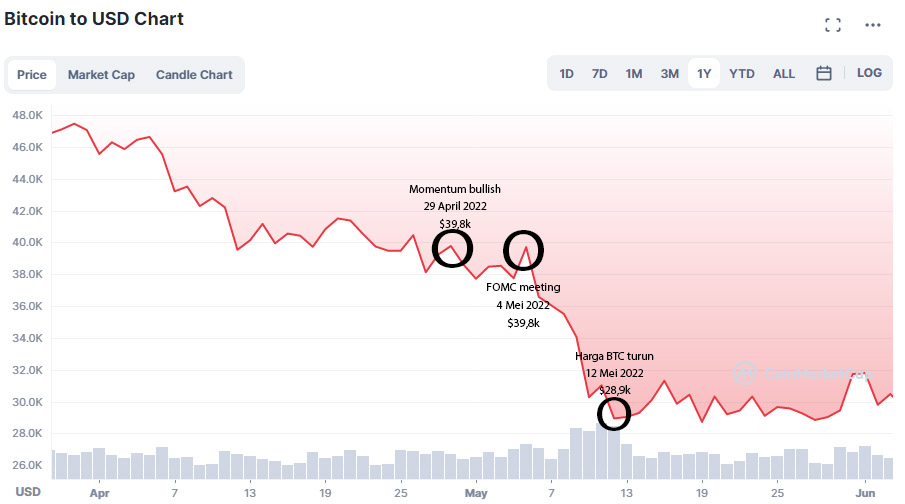Open fullscreen chart view icon

point(832,25)
